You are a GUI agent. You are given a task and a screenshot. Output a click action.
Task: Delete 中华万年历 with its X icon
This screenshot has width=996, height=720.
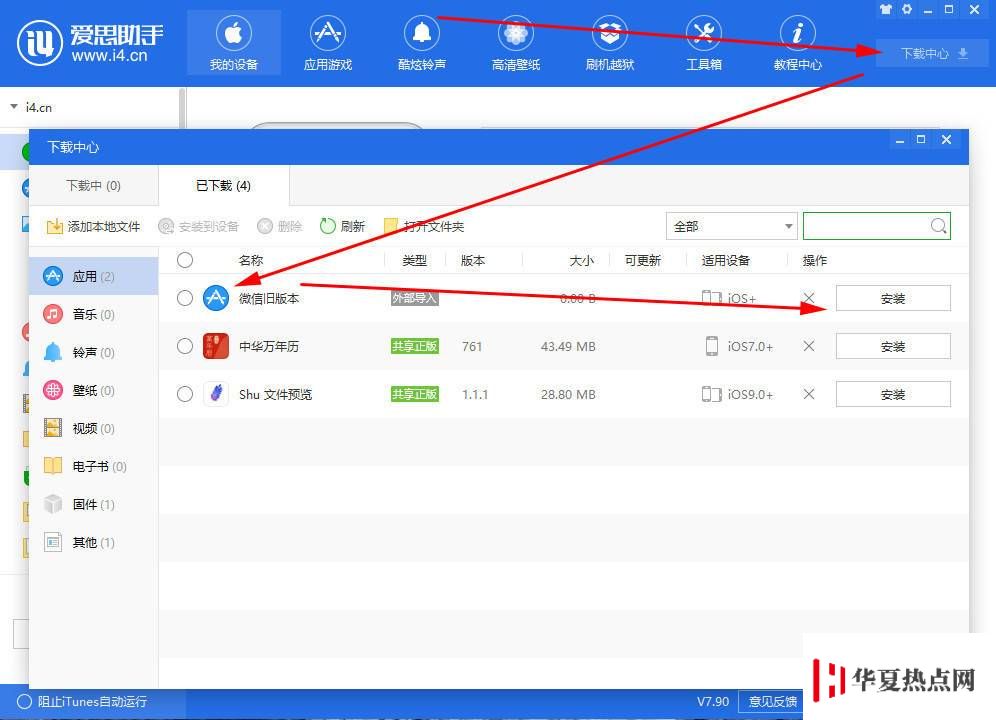click(x=809, y=346)
